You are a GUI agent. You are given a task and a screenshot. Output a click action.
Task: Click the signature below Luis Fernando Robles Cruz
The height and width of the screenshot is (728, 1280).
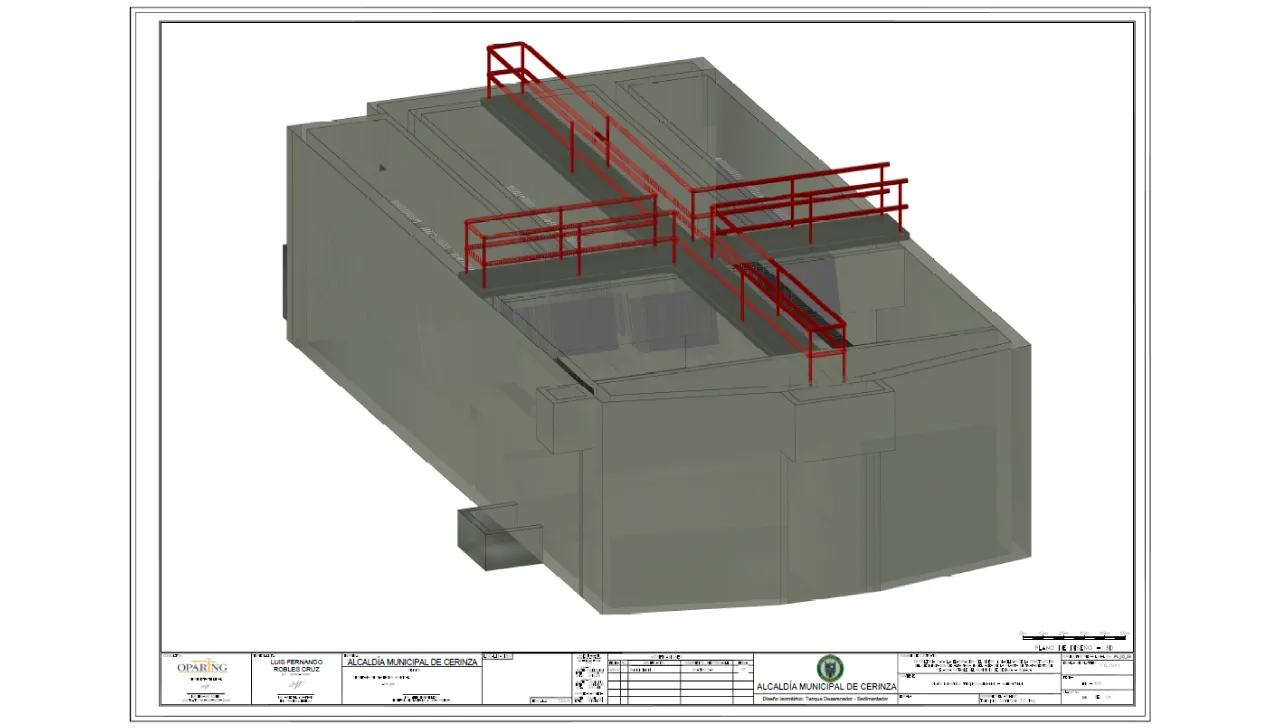(x=296, y=684)
